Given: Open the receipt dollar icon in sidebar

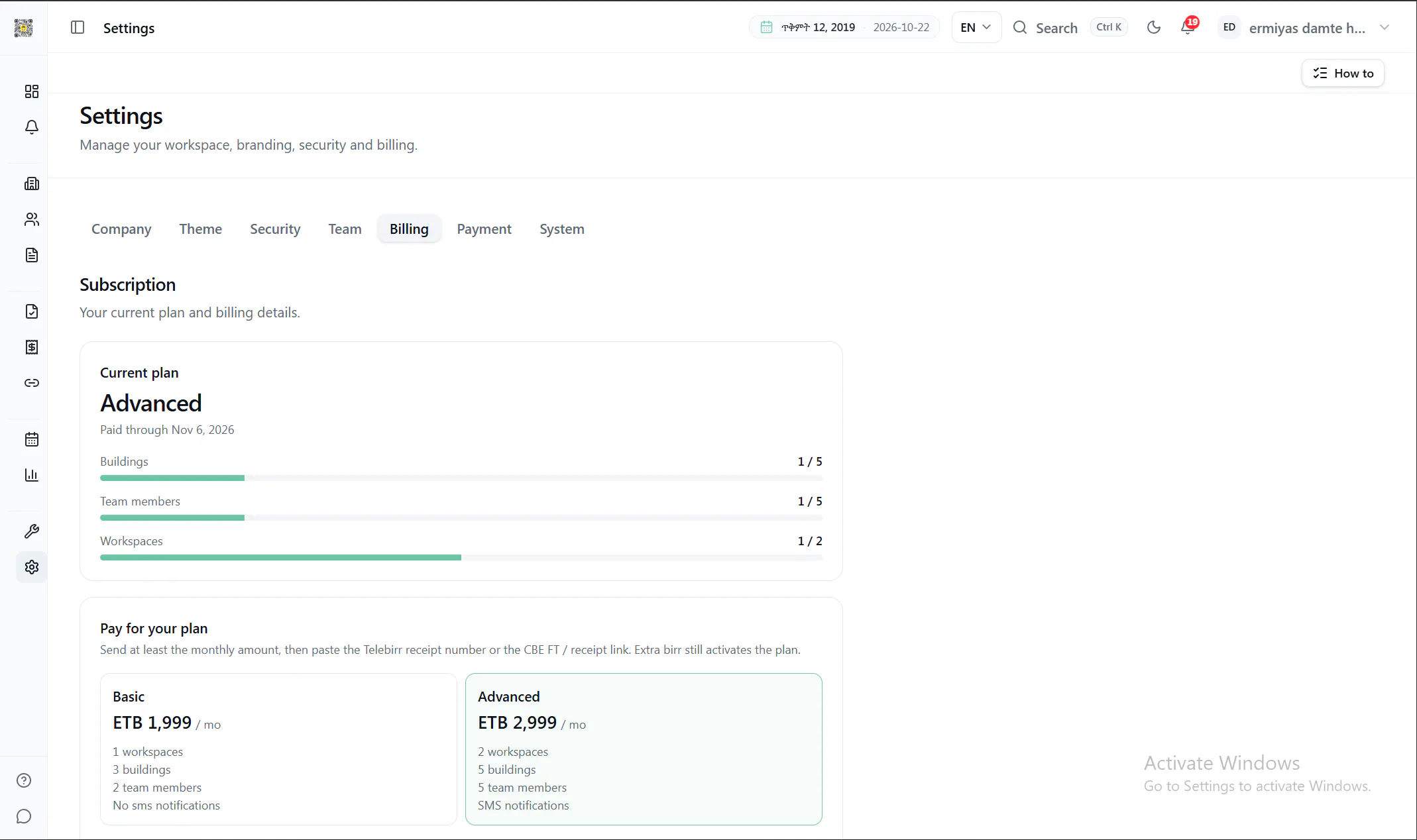Looking at the screenshot, I should [x=31, y=347].
